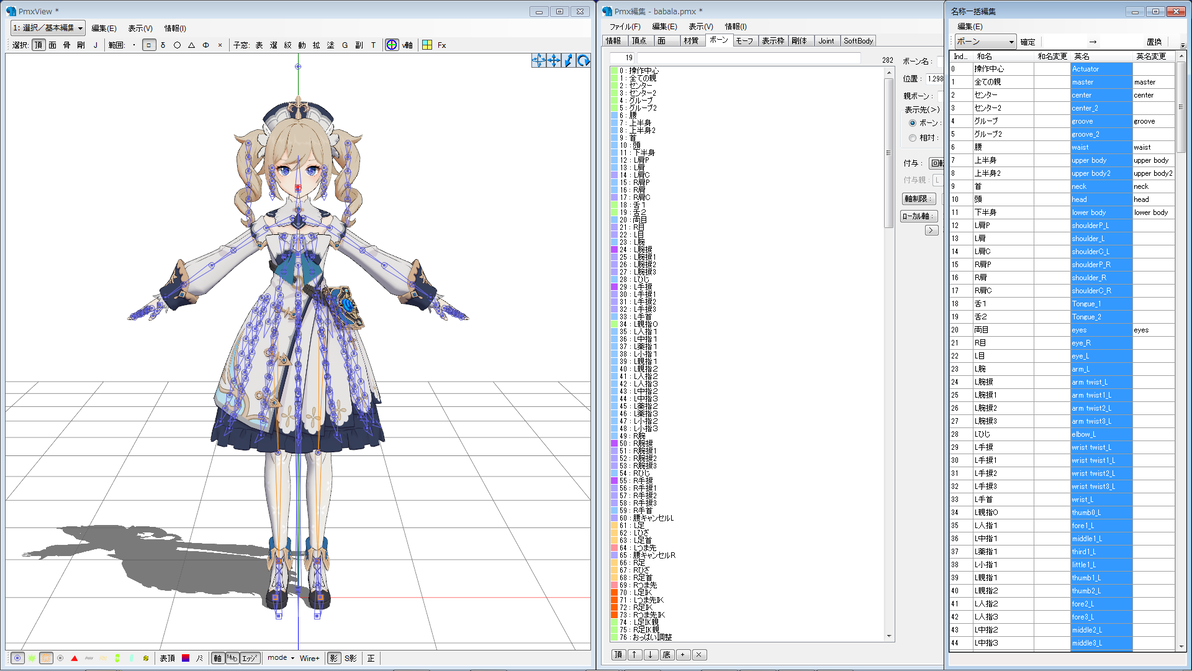Choose the box range selection tool
The image size is (1192, 671).
pos(149,46)
